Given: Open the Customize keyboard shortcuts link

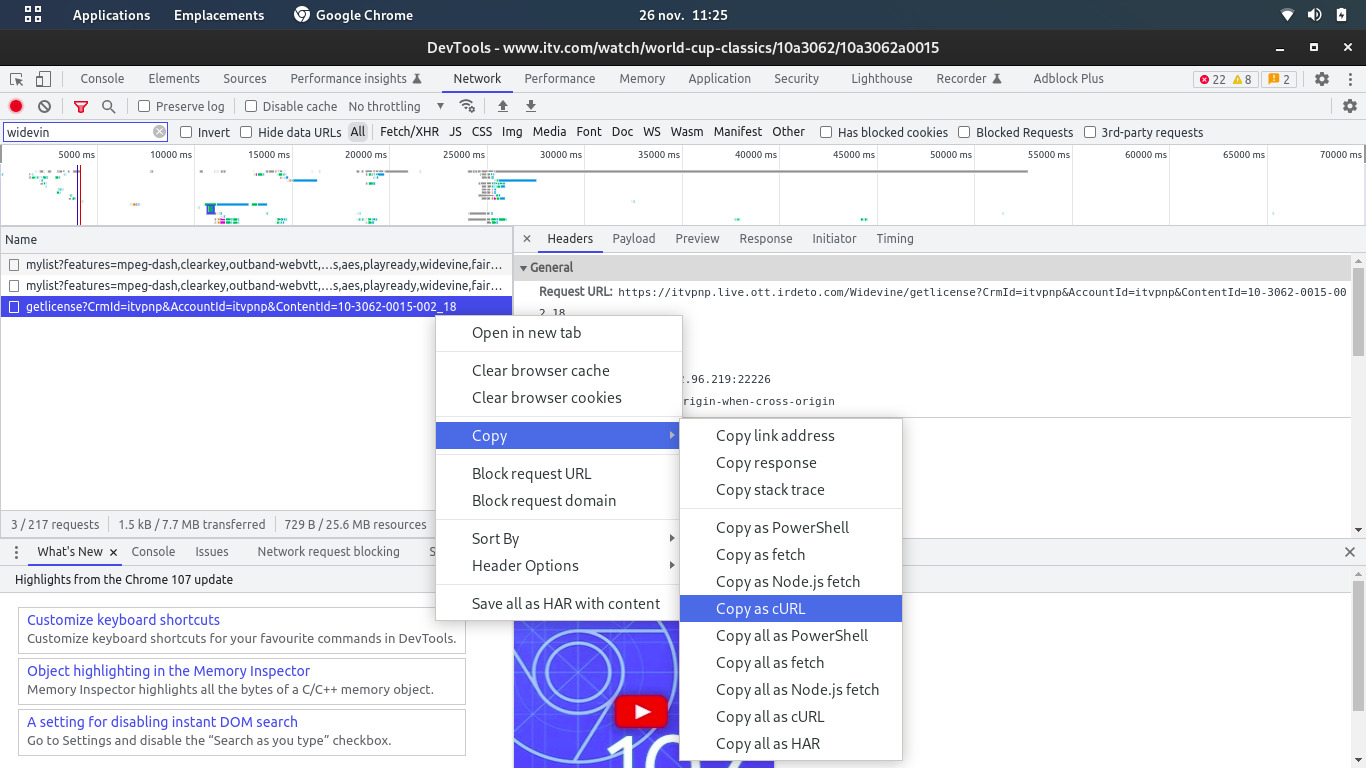Looking at the screenshot, I should click(123, 620).
